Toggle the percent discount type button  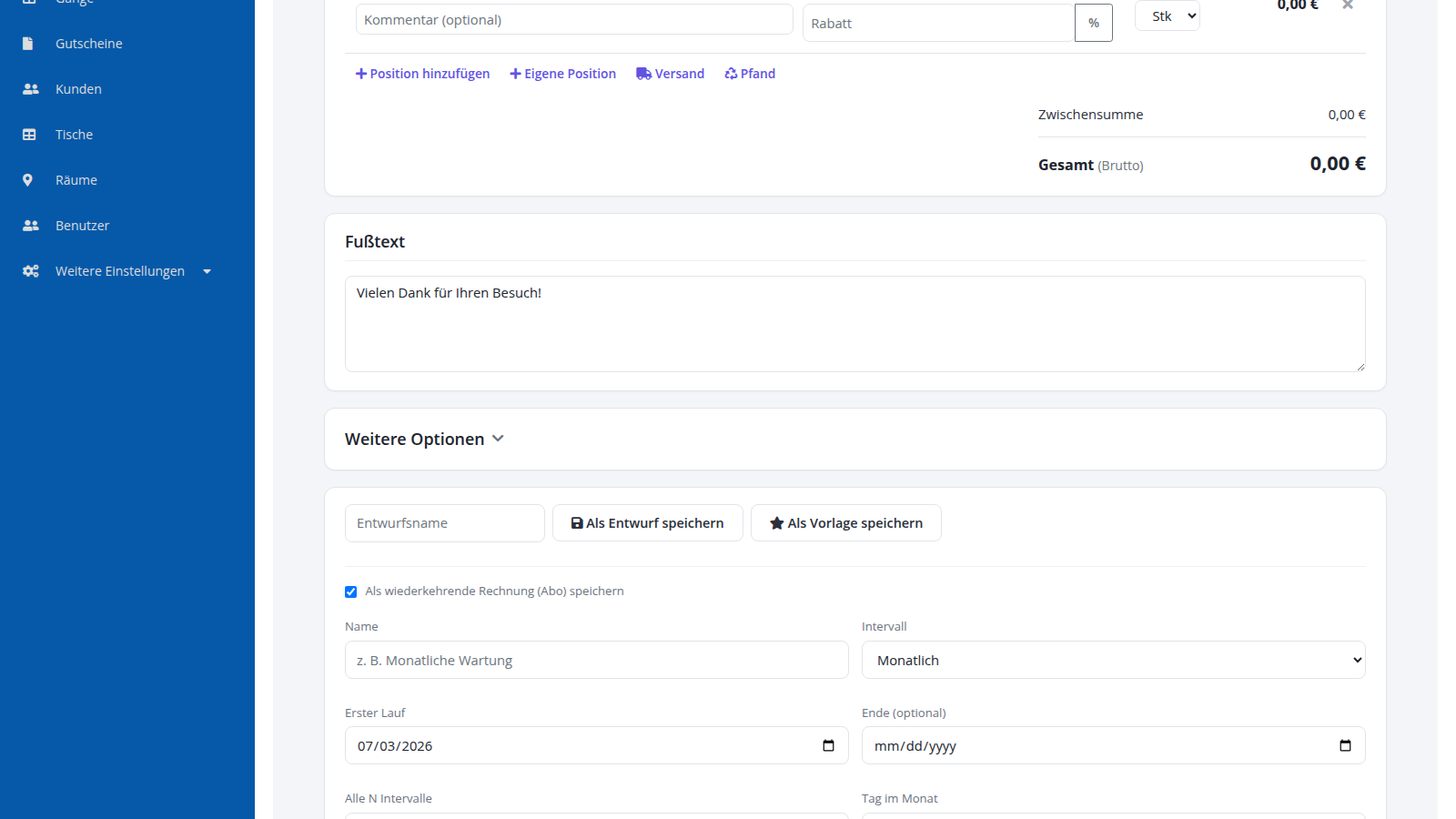coord(1094,23)
